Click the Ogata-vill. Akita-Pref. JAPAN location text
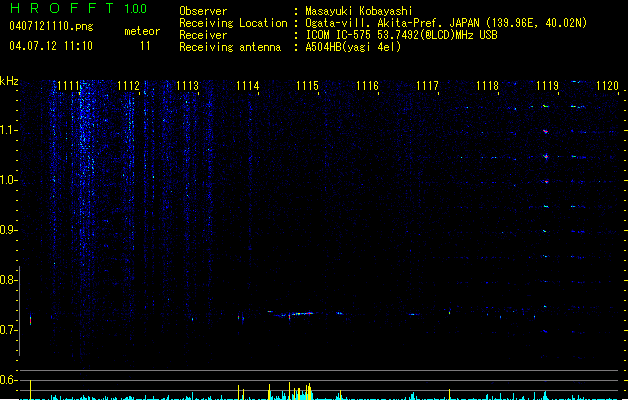The height and width of the screenshot is (400, 629). point(446,23)
